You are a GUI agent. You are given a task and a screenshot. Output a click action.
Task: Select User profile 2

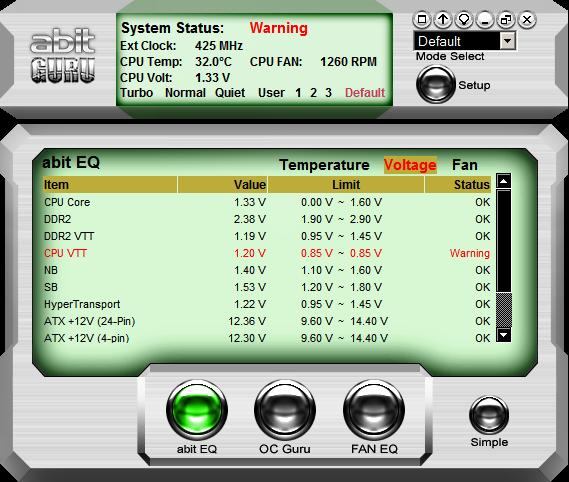point(314,93)
